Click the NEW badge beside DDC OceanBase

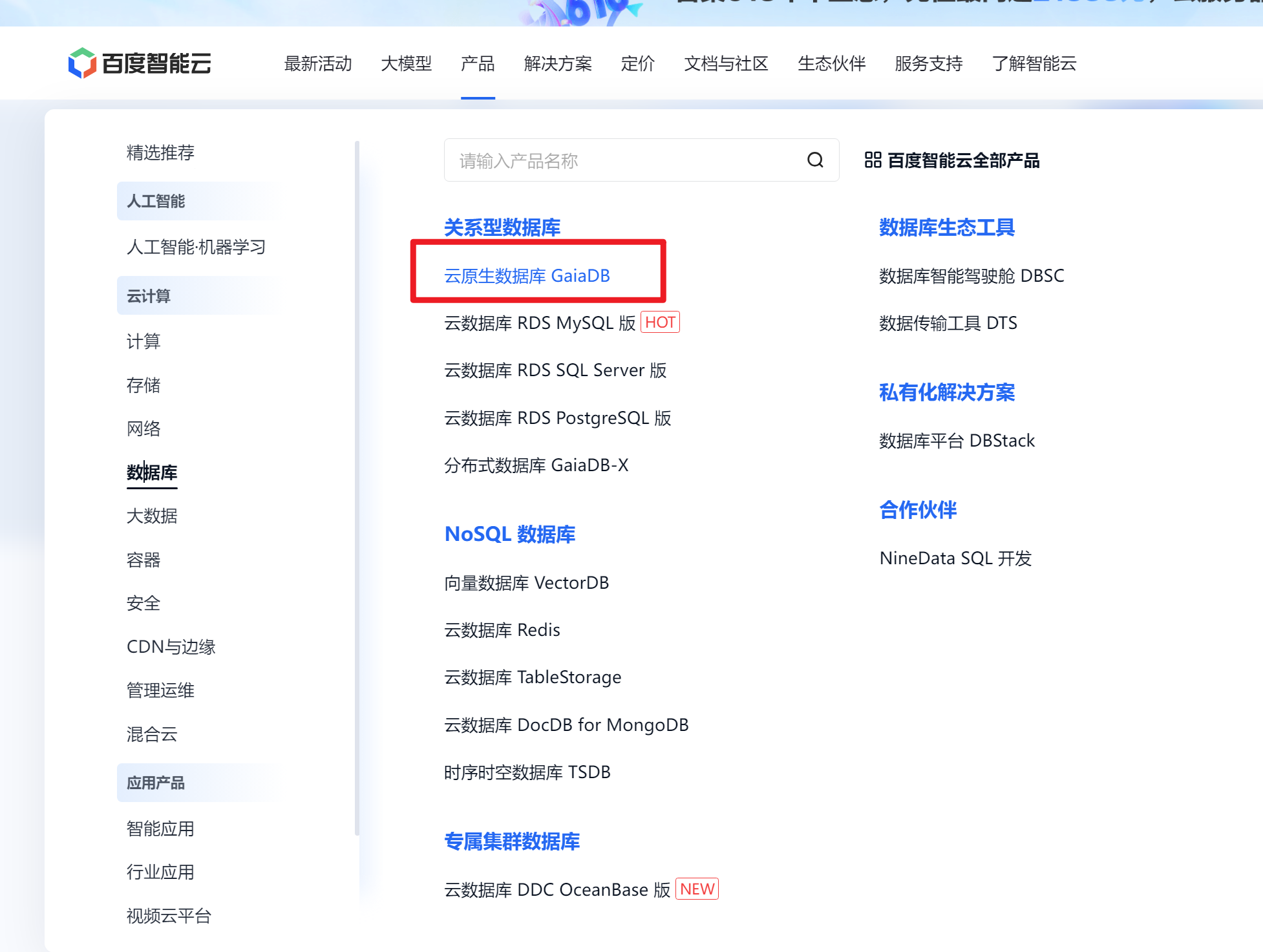(697, 889)
